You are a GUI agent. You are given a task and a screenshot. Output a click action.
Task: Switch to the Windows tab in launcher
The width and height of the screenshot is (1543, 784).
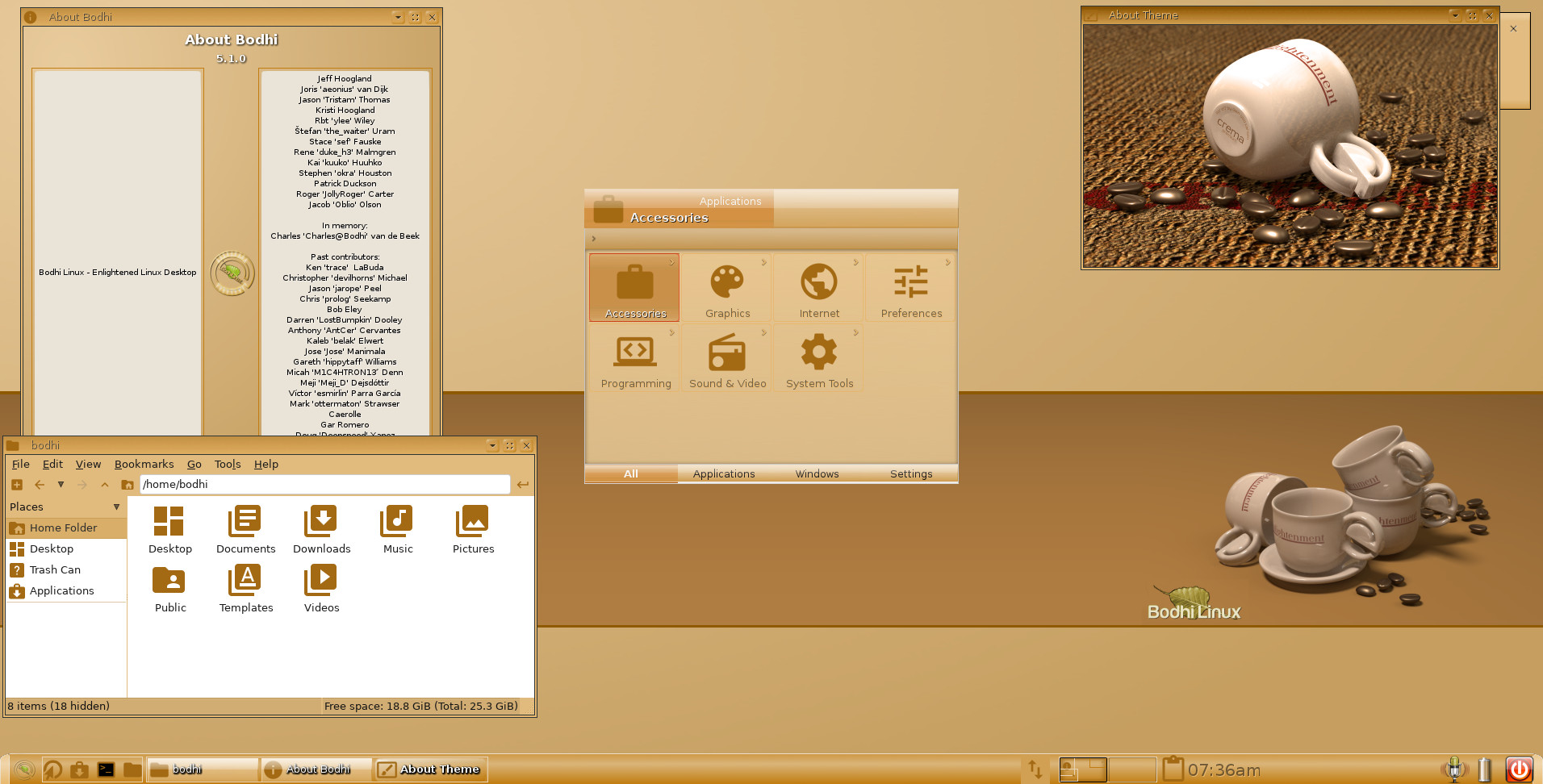817,474
